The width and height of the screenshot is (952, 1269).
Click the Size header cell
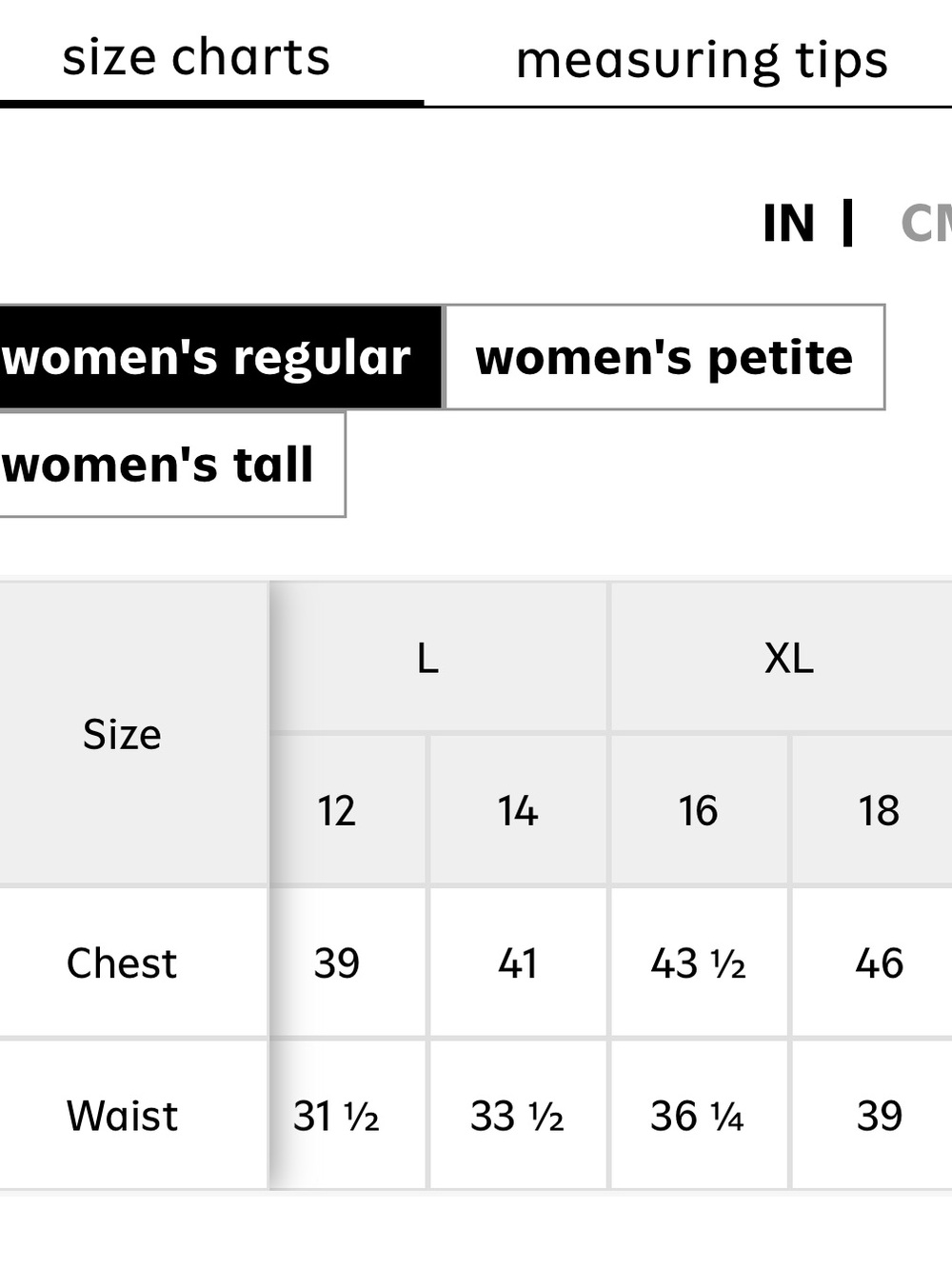coord(133,733)
